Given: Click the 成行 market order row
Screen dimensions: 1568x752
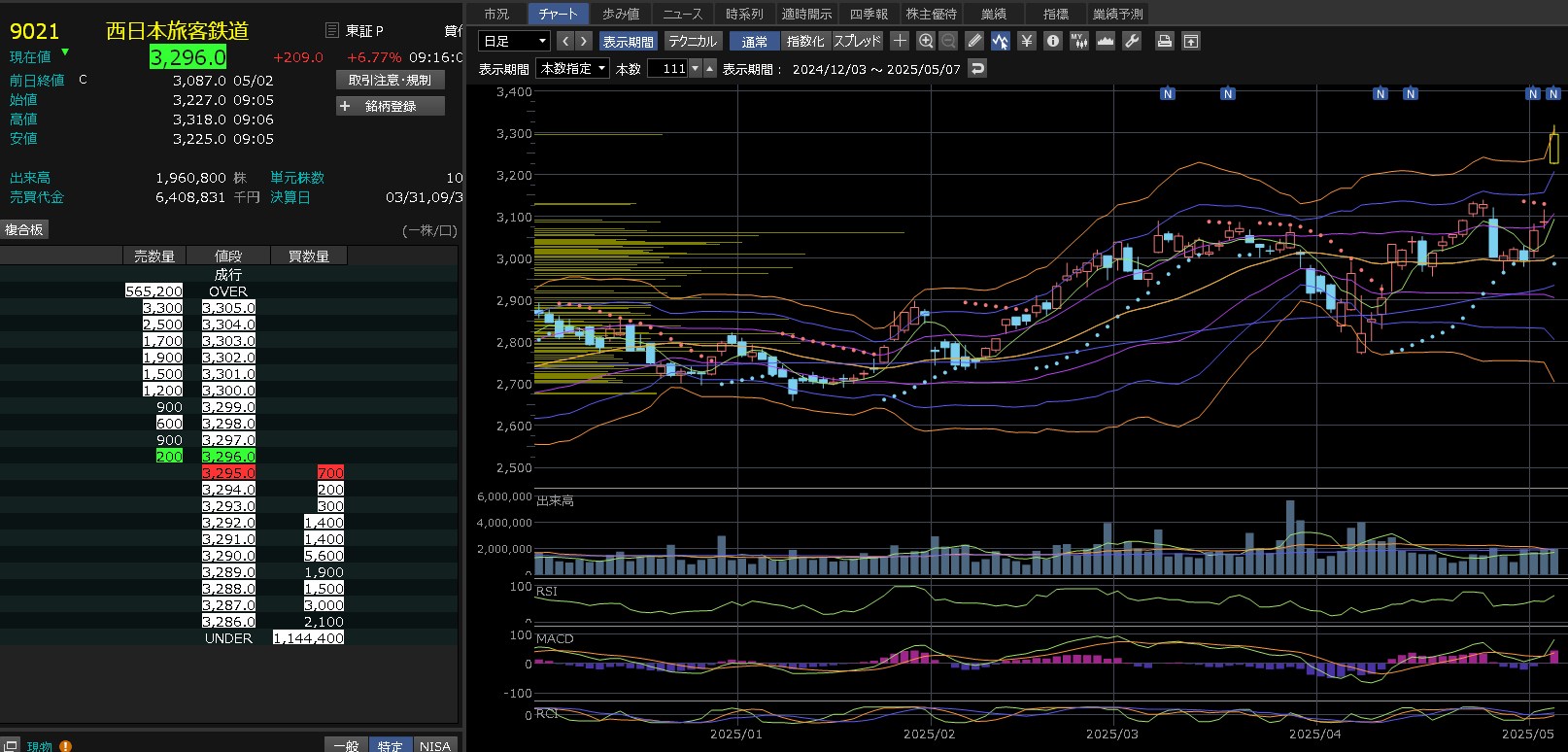Looking at the screenshot, I should (x=228, y=275).
